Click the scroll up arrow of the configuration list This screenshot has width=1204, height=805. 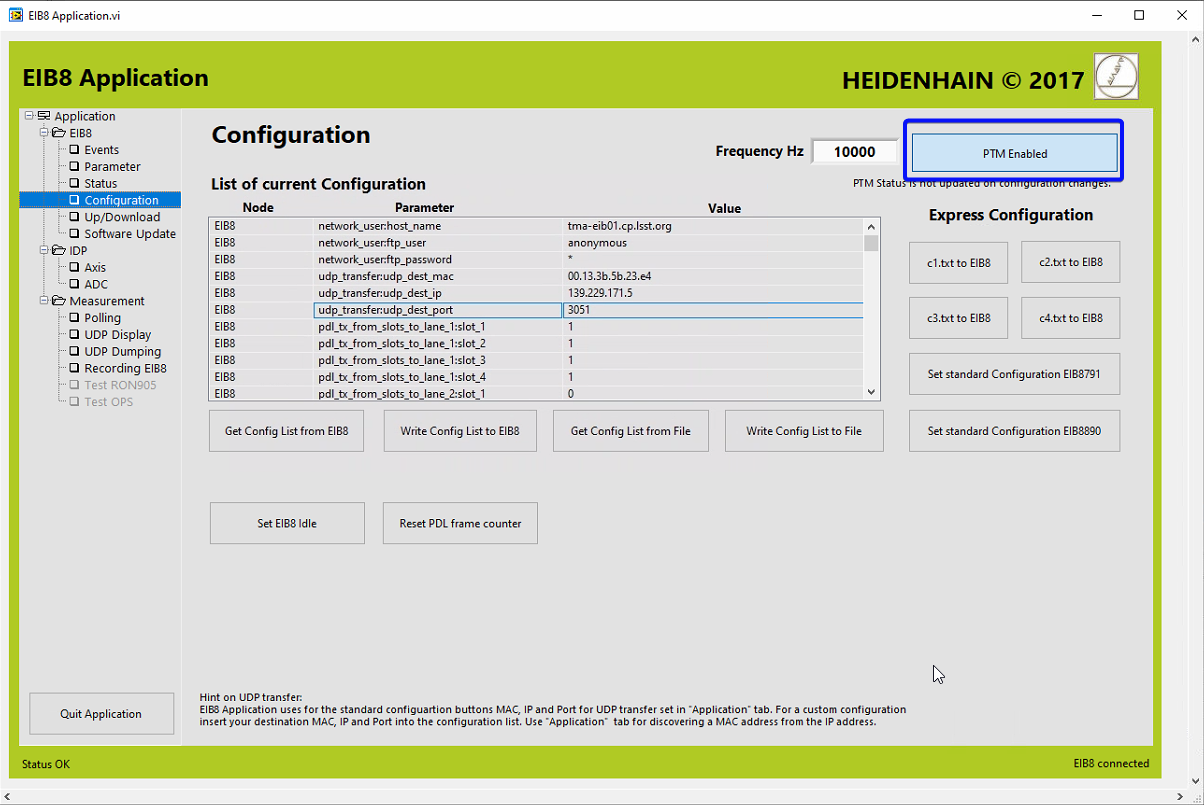(871, 226)
